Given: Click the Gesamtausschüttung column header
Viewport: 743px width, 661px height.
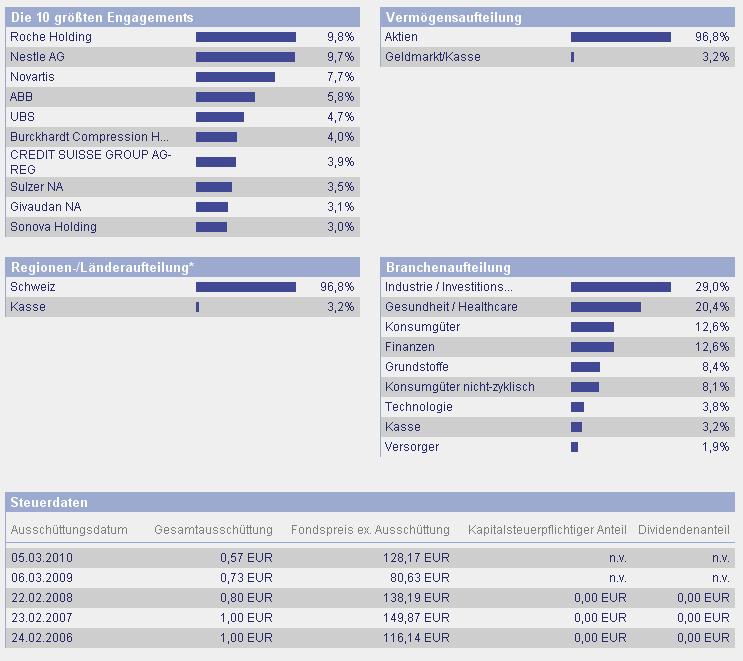Looking at the screenshot, I should [213, 530].
